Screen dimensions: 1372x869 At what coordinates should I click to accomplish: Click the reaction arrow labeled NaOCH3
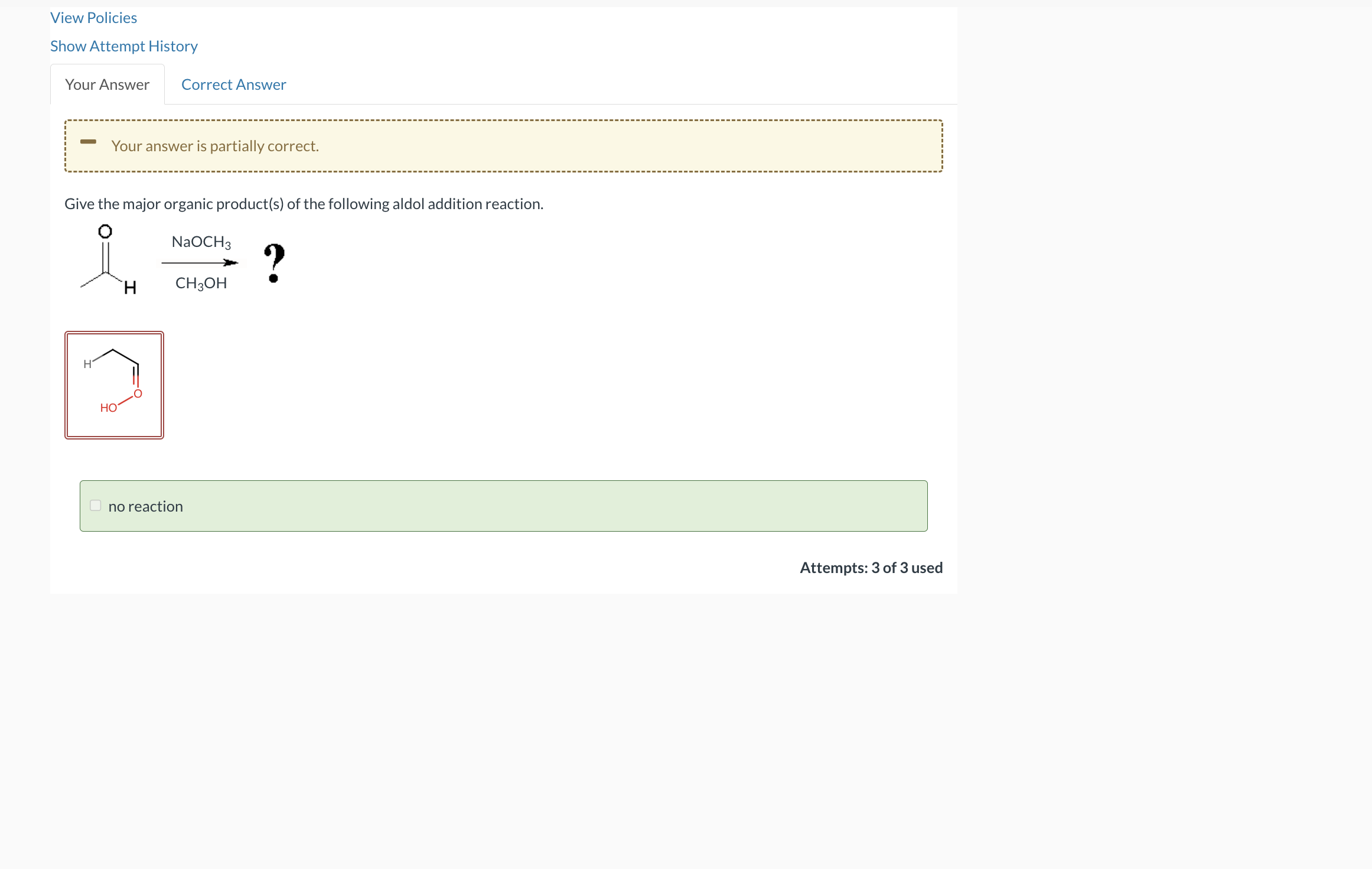point(200,262)
